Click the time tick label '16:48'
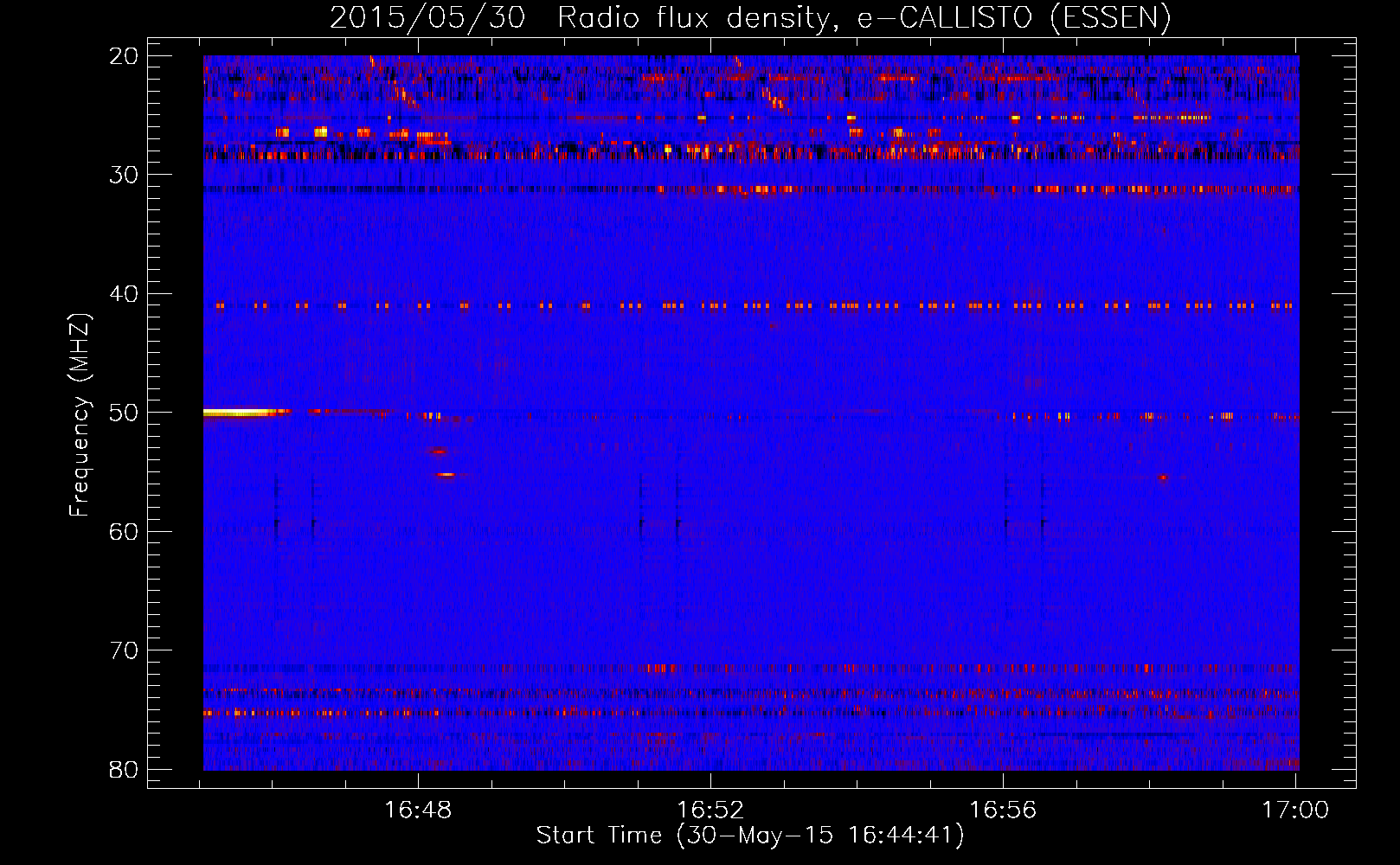1400x865 pixels. click(x=418, y=810)
